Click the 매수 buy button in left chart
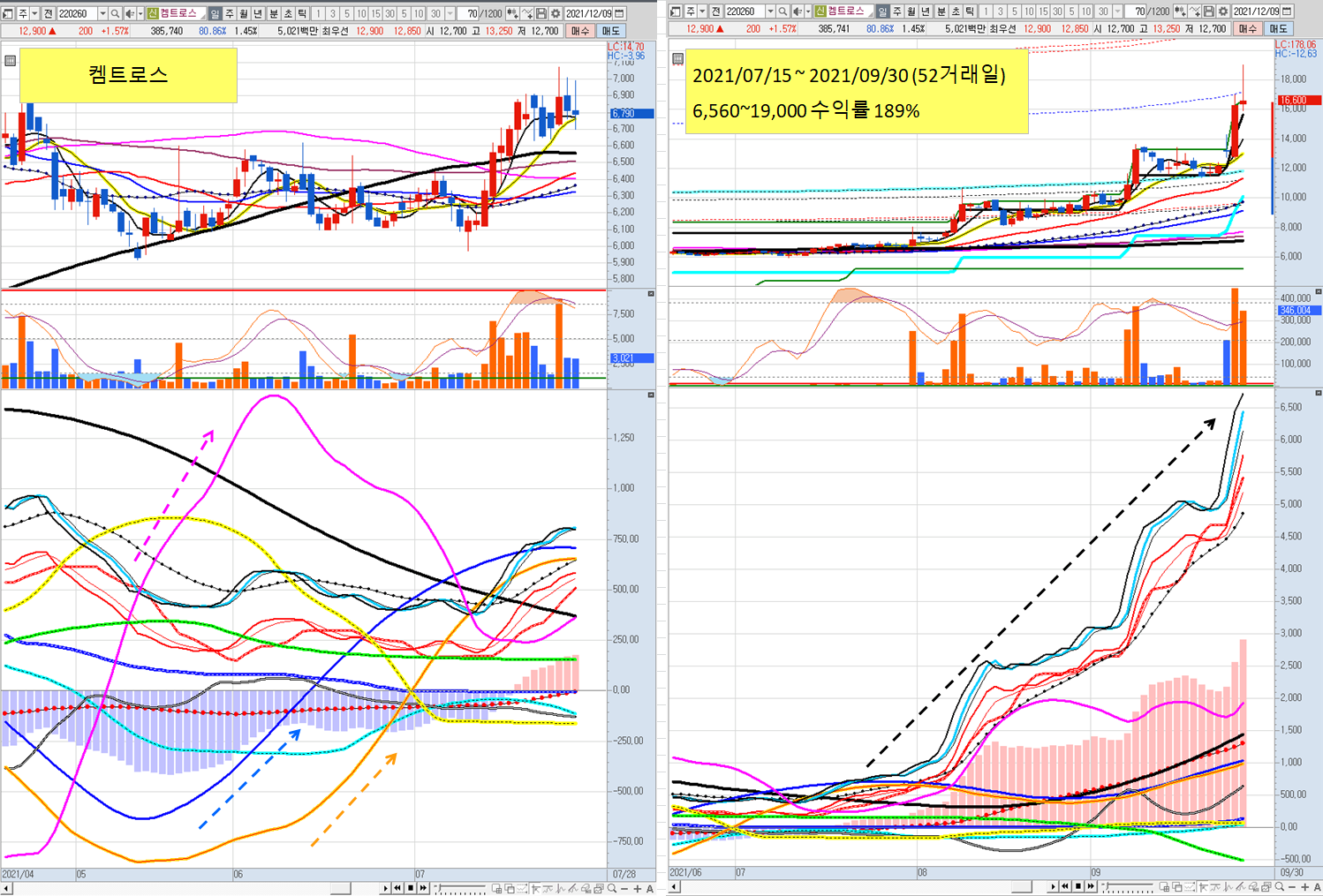 (579, 31)
